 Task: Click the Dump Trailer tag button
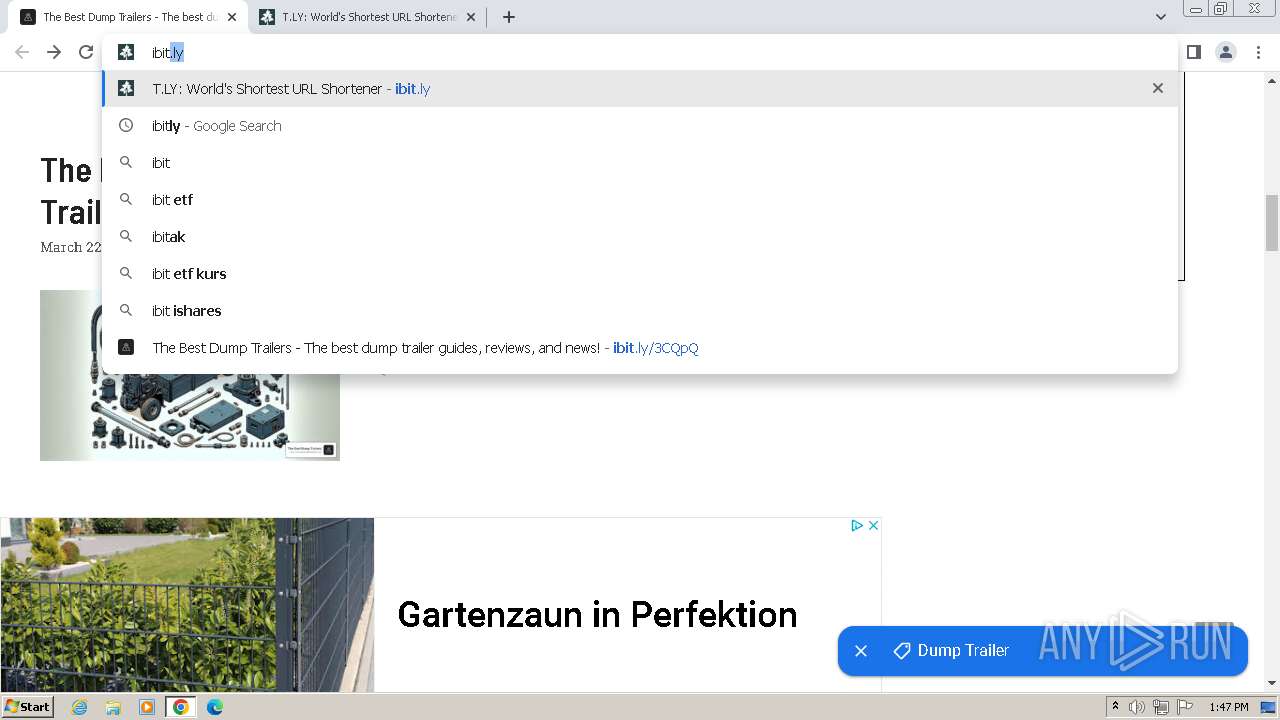pos(951,651)
